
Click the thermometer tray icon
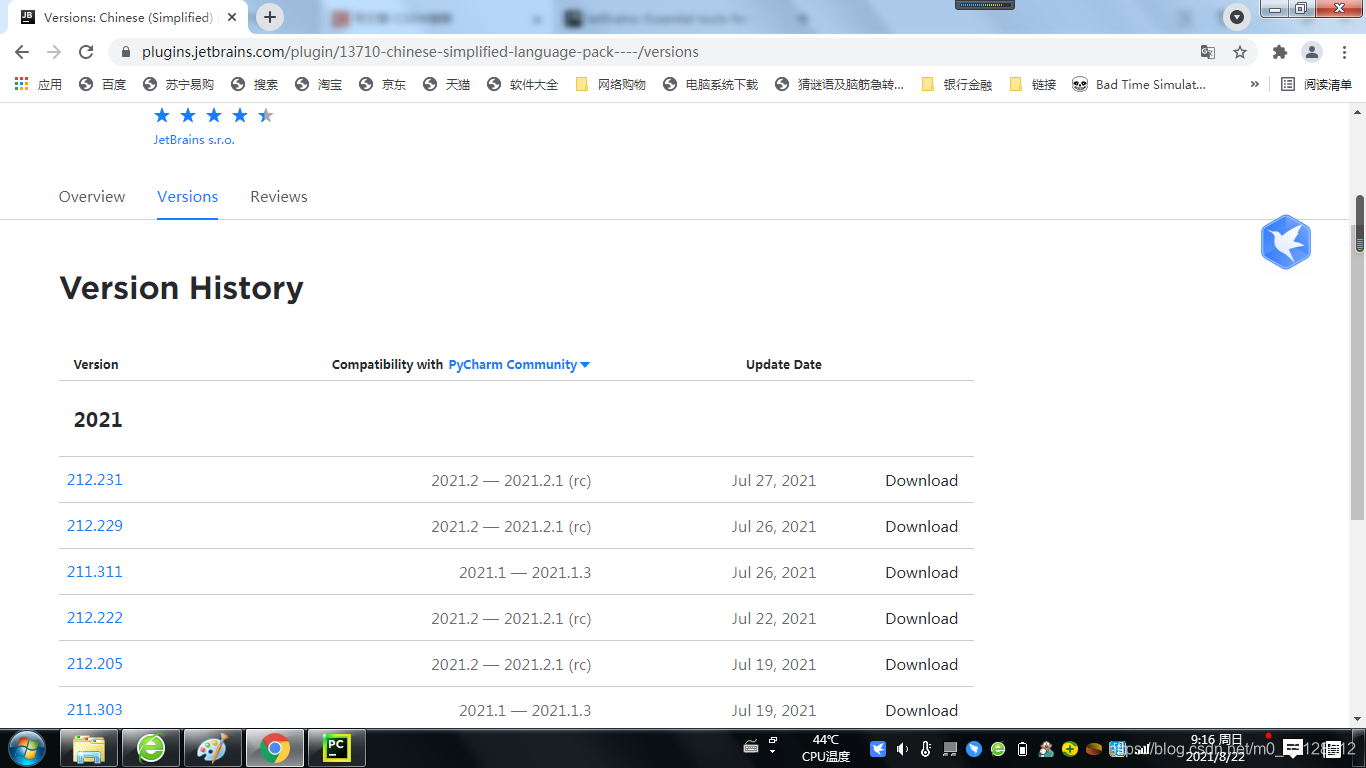(926, 748)
